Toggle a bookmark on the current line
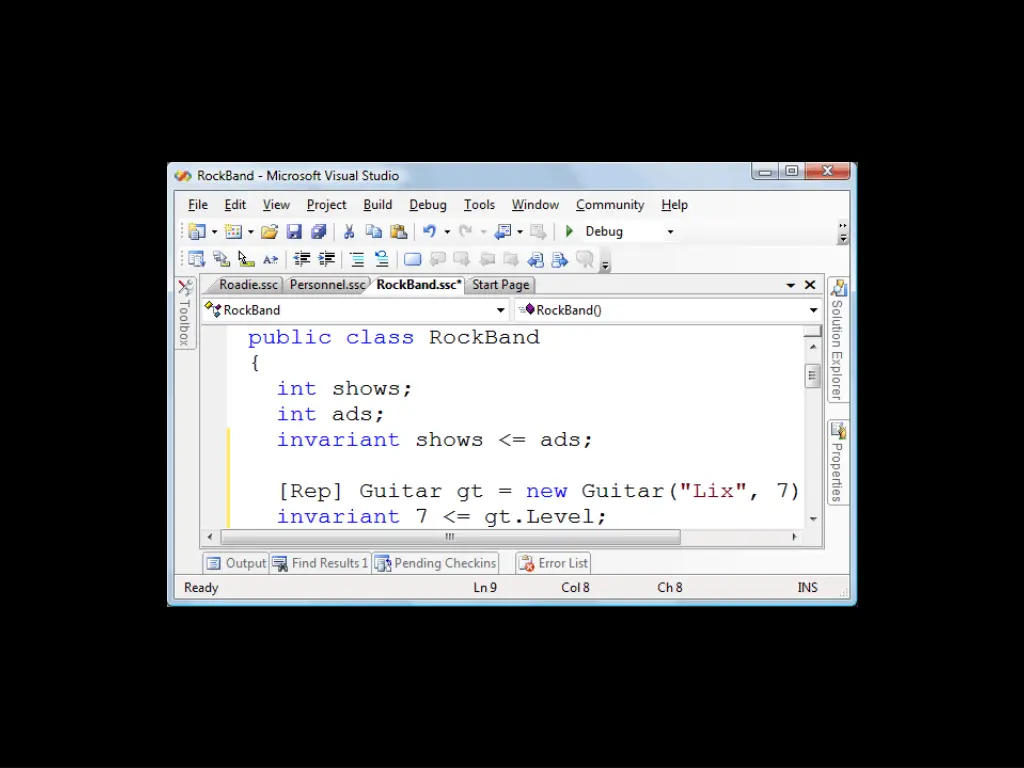The height and width of the screenshot is (768, 1024). click(412, 259)
